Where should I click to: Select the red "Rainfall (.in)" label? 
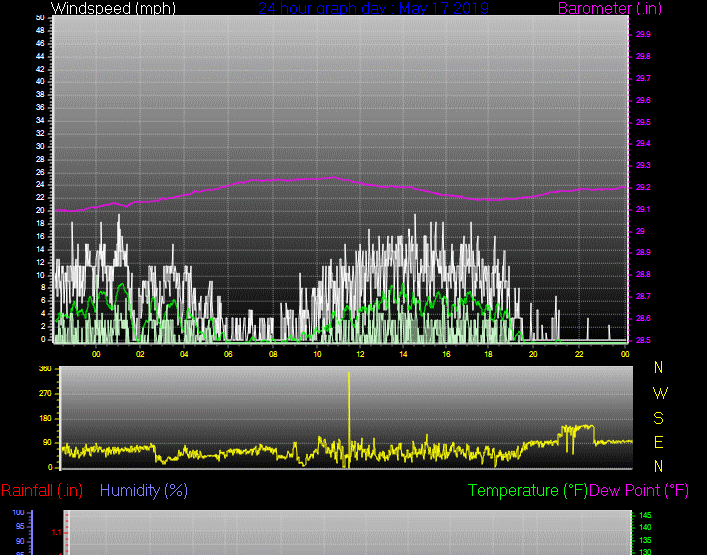click(x=42, y=490)
